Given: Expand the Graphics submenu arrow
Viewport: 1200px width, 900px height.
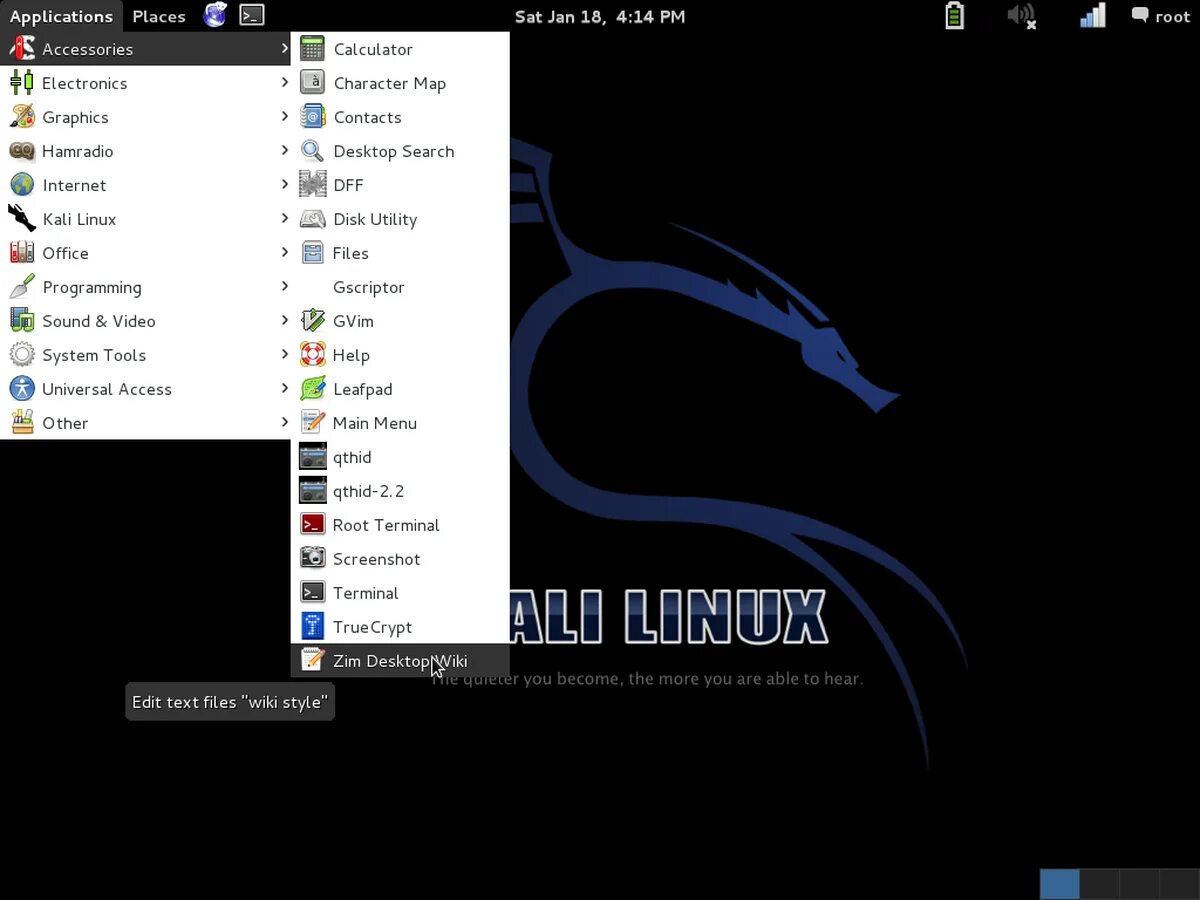Looking at the screenshot, I should (x=284, y=117).
